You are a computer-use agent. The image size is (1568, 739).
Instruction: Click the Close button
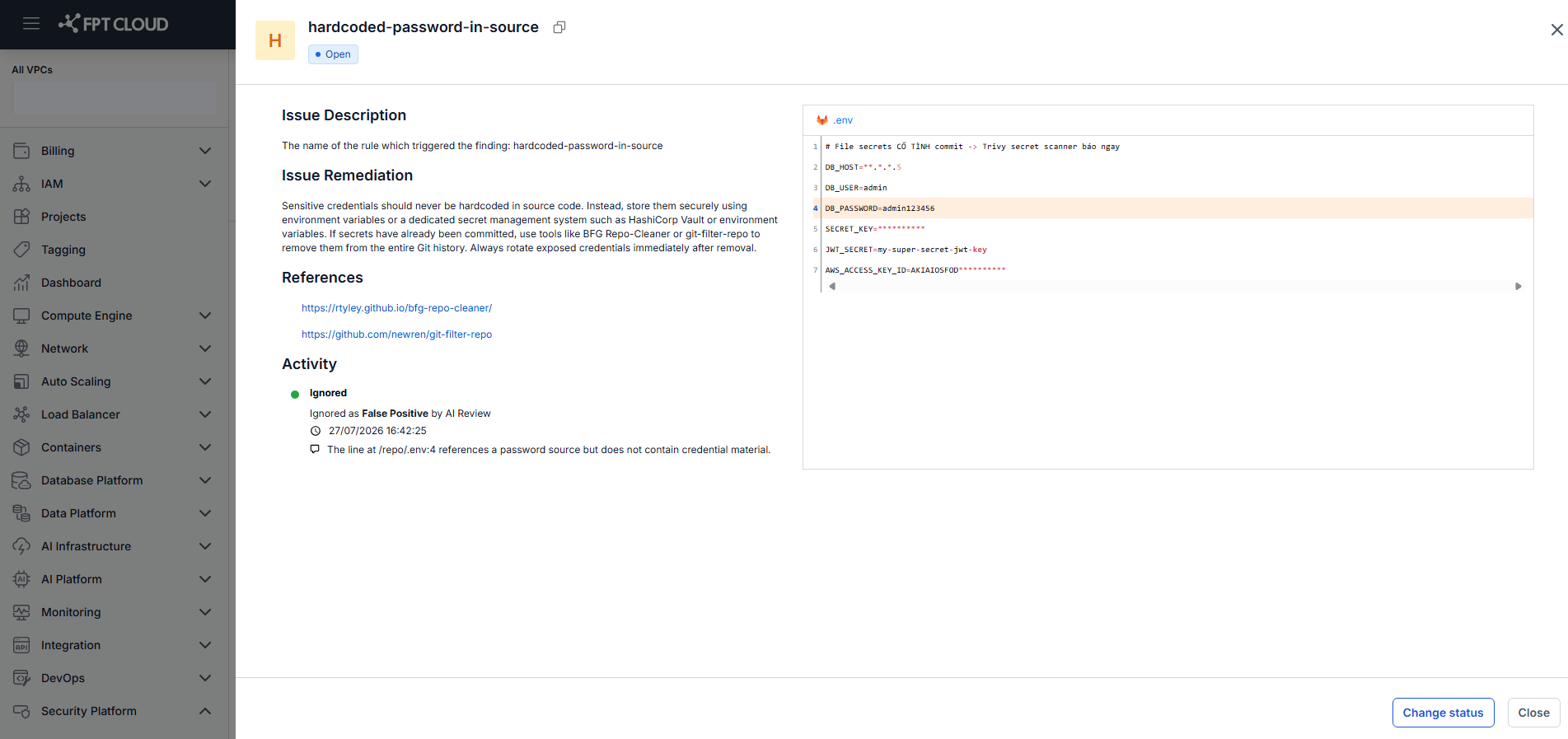click(1533, 713)
